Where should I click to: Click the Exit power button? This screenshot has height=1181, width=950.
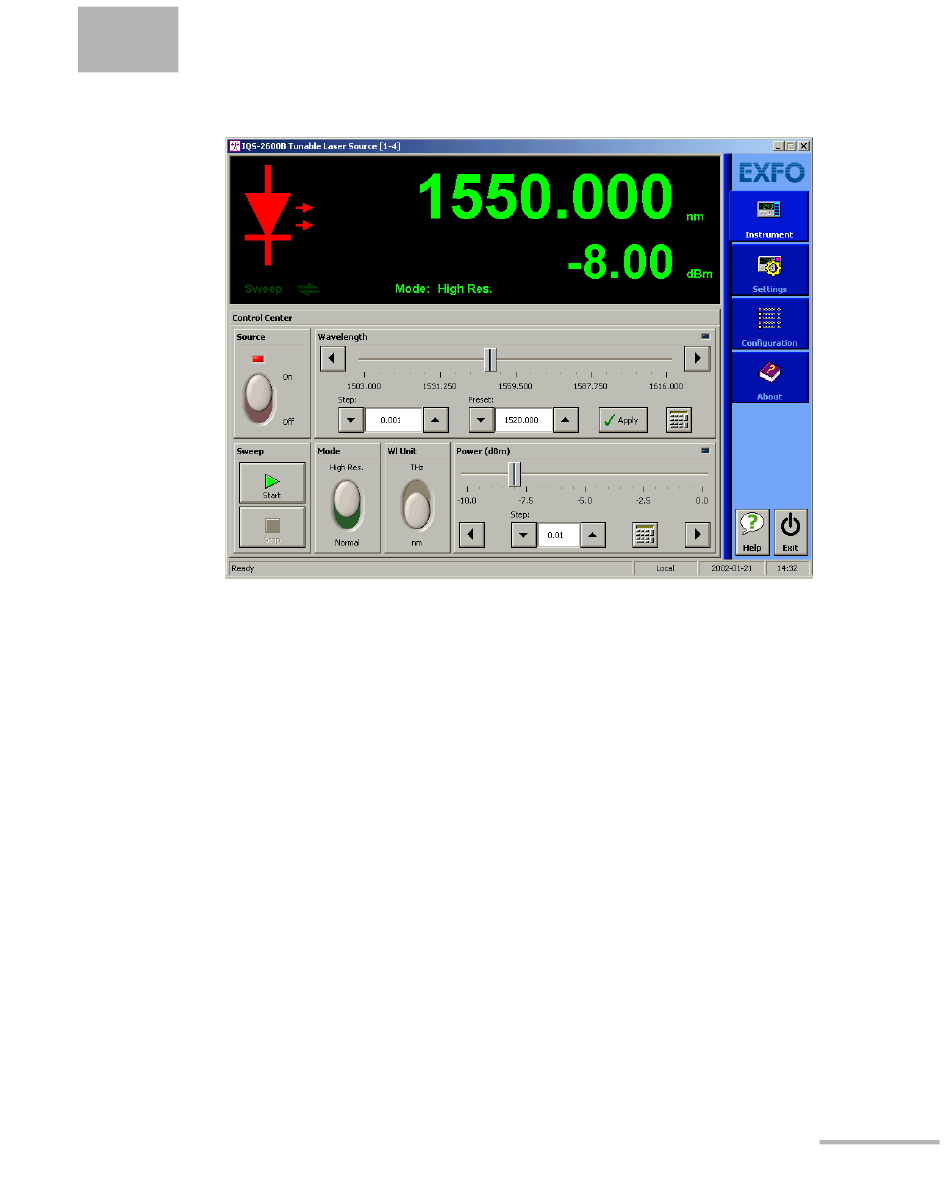click(790, 532)
